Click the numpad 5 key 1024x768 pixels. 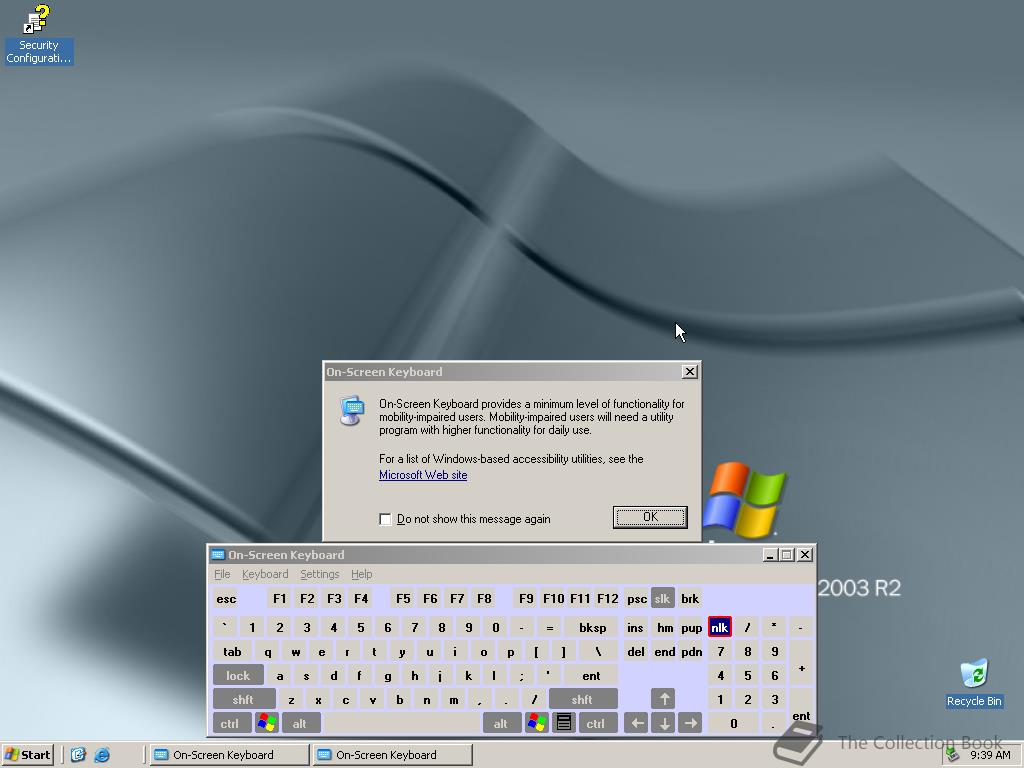[x=748, y=675]
